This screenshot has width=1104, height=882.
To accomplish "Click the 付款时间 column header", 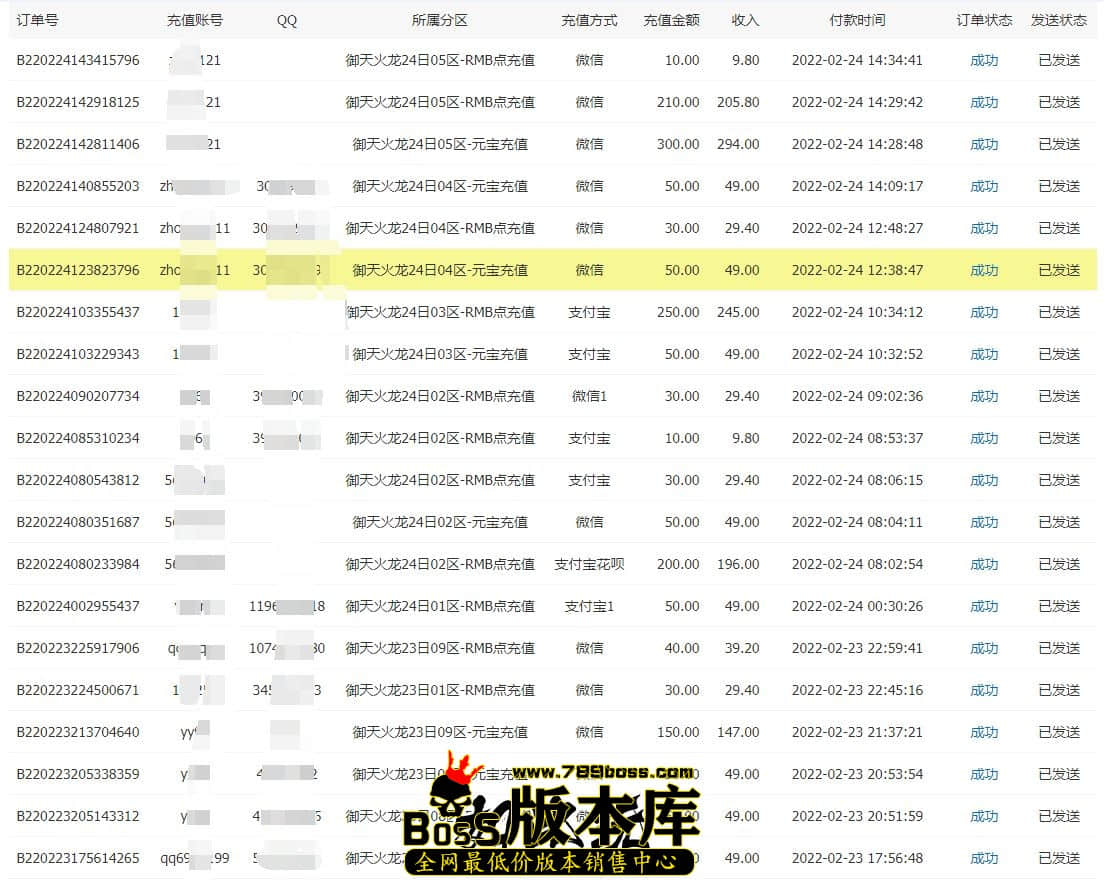I will coord(857,20).
